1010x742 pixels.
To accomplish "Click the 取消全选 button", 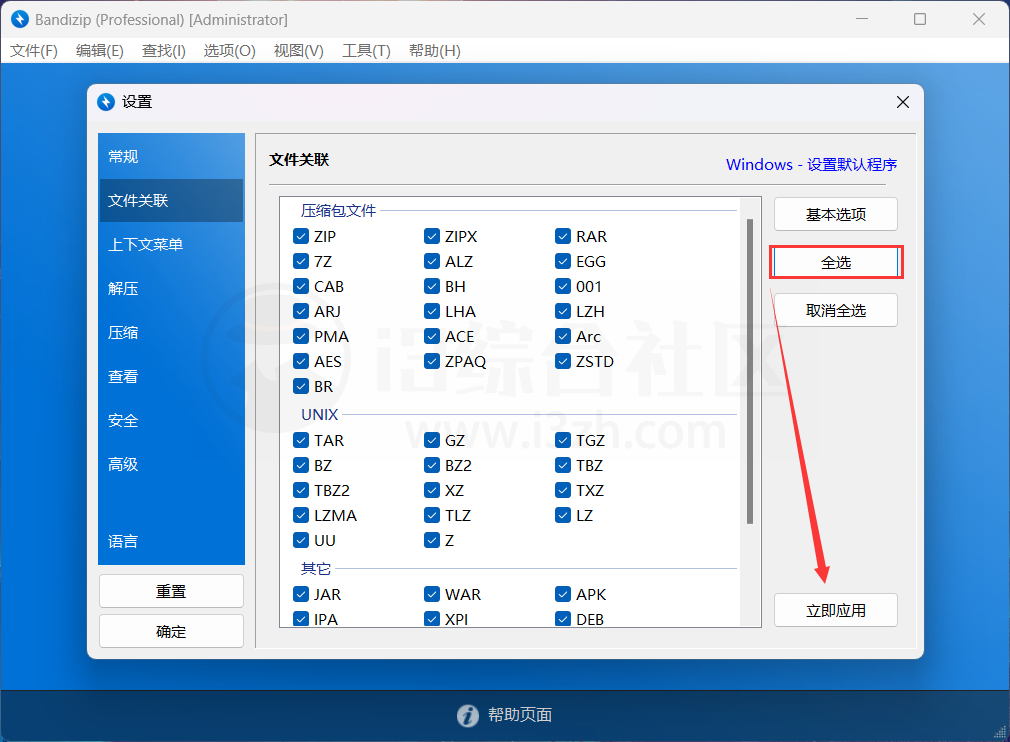I will 835,310.
